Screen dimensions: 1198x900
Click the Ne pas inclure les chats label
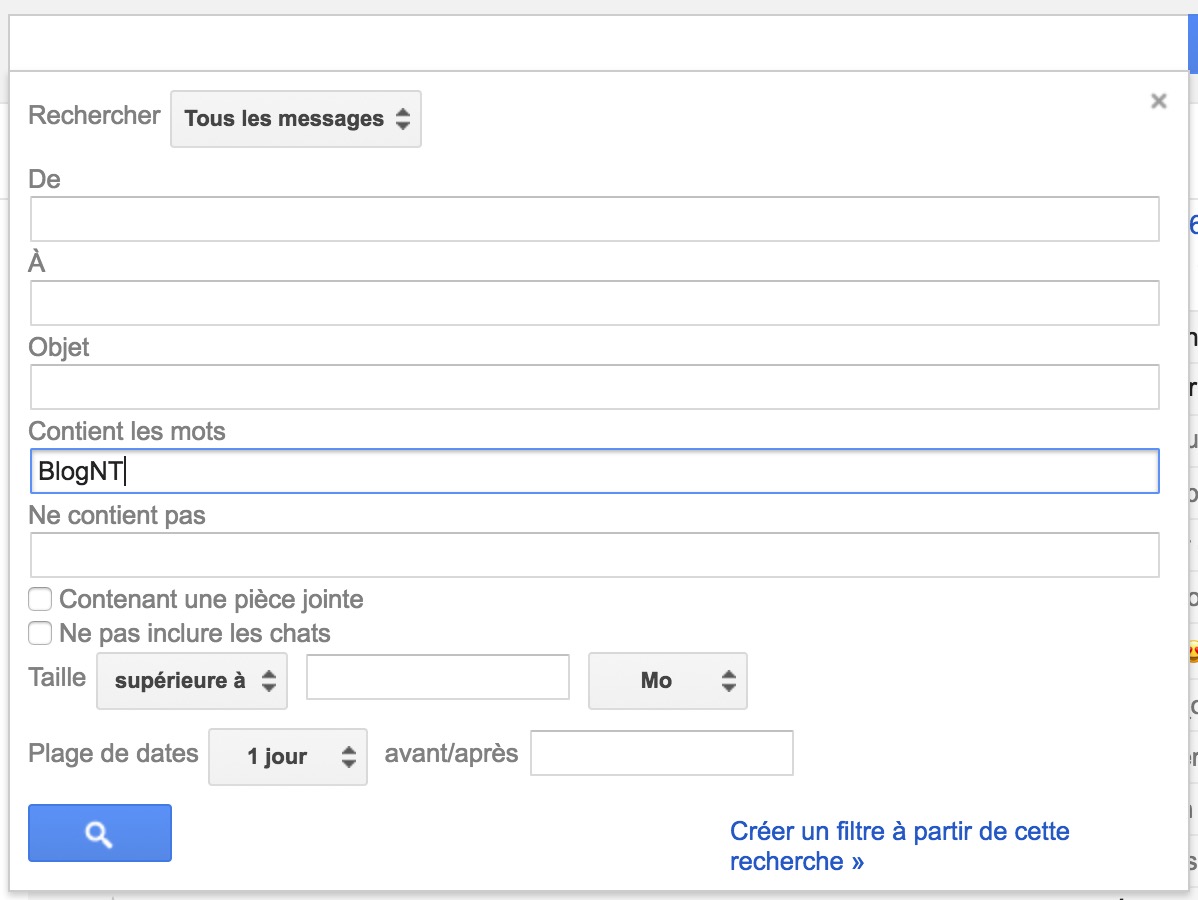[x=194, y=633]
